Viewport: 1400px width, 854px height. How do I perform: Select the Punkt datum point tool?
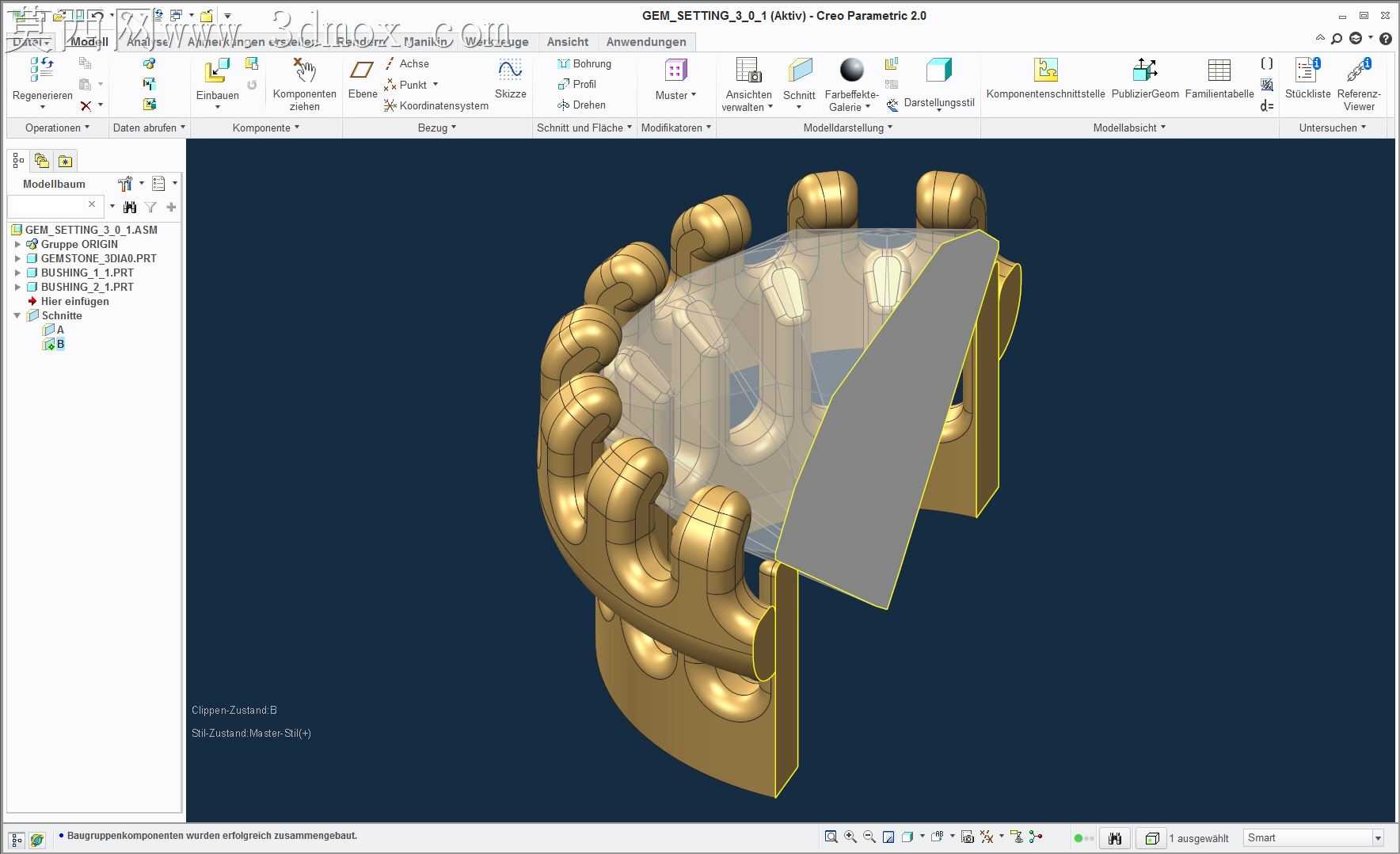click(x=405, y=85)
